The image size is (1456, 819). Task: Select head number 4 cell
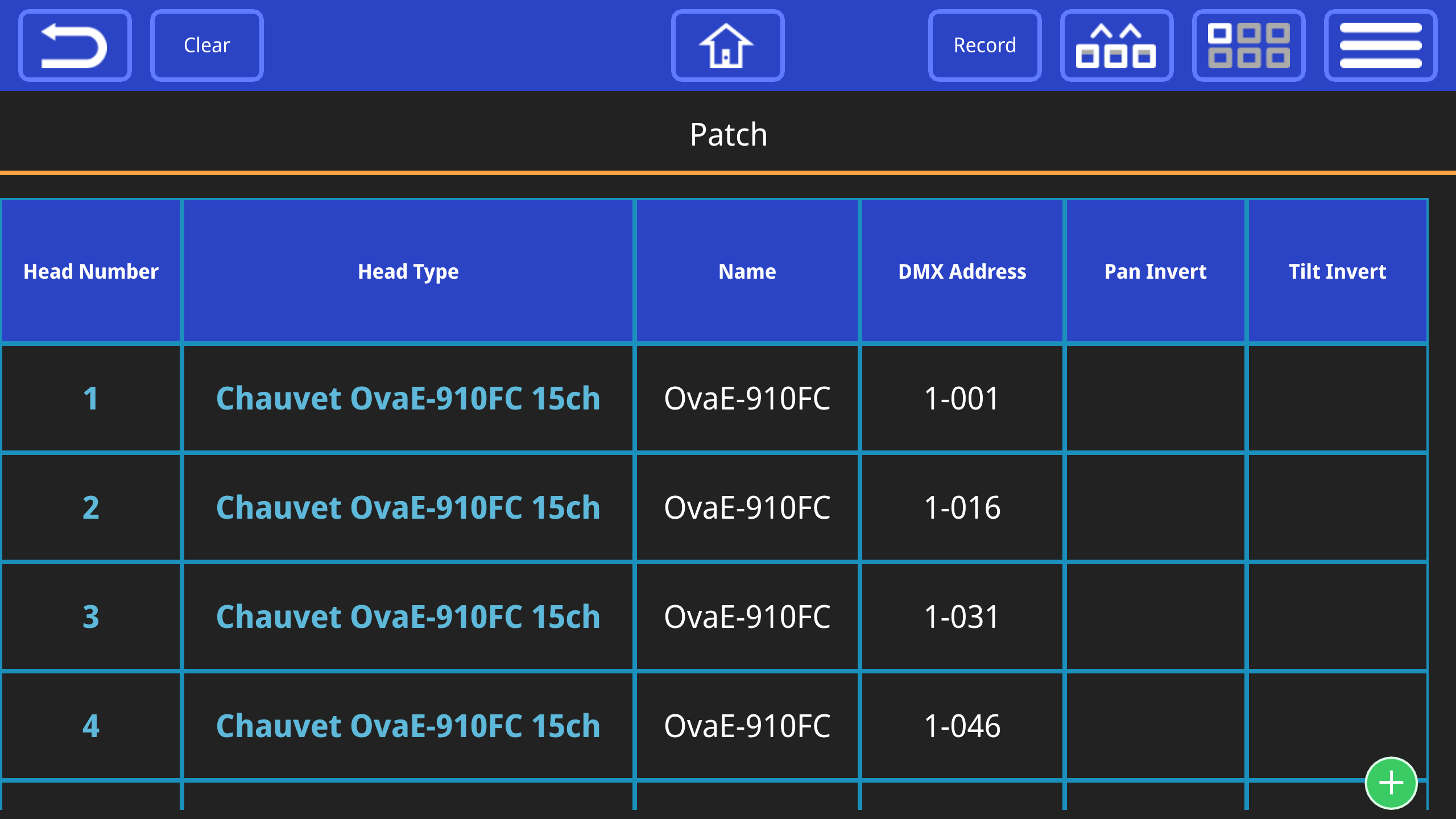pyautogui.click(x=91, y=726)
